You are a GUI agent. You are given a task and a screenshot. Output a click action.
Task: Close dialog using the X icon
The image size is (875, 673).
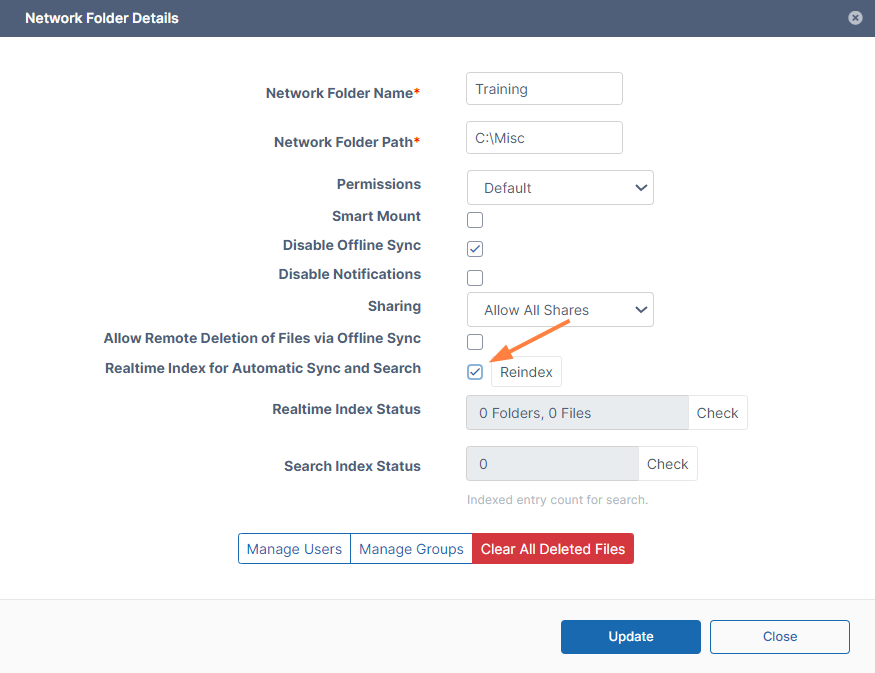(x=855, y=18)
